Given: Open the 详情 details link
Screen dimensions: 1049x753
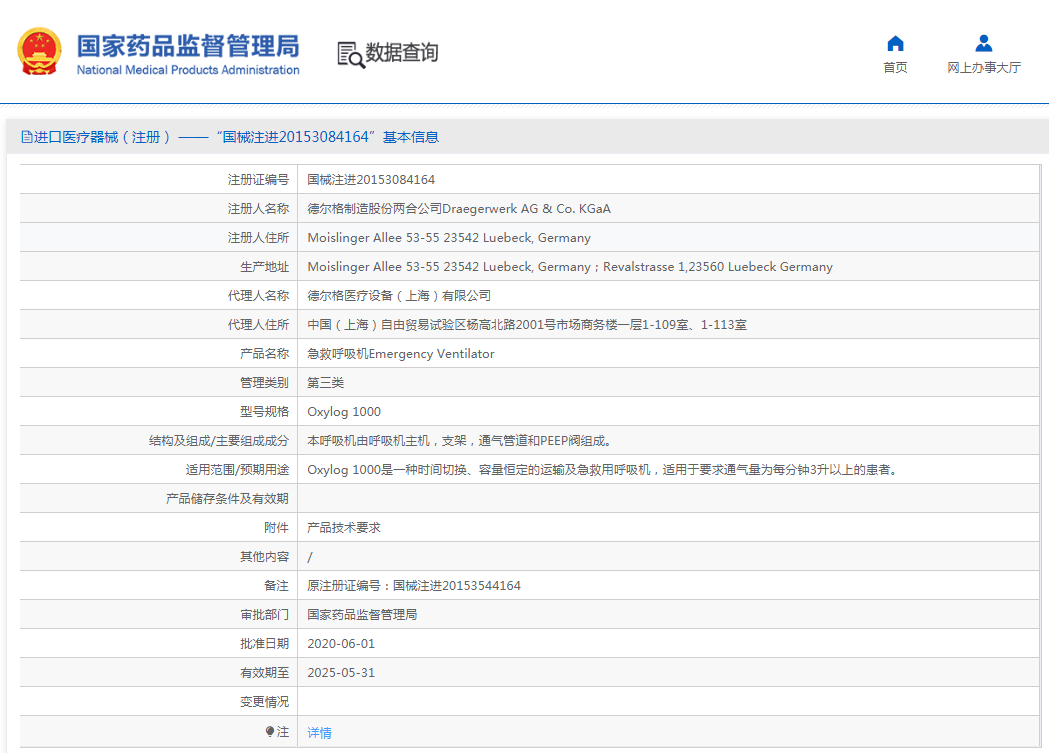Looking at the screenshot, I should click(320, 733).
